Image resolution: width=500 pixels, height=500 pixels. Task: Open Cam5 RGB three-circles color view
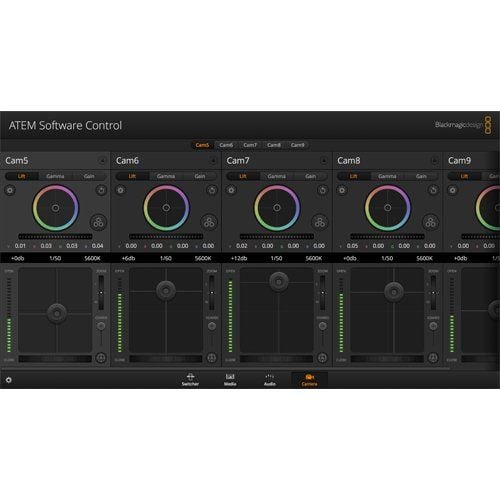pyautogui.click(x=98, y=222)
